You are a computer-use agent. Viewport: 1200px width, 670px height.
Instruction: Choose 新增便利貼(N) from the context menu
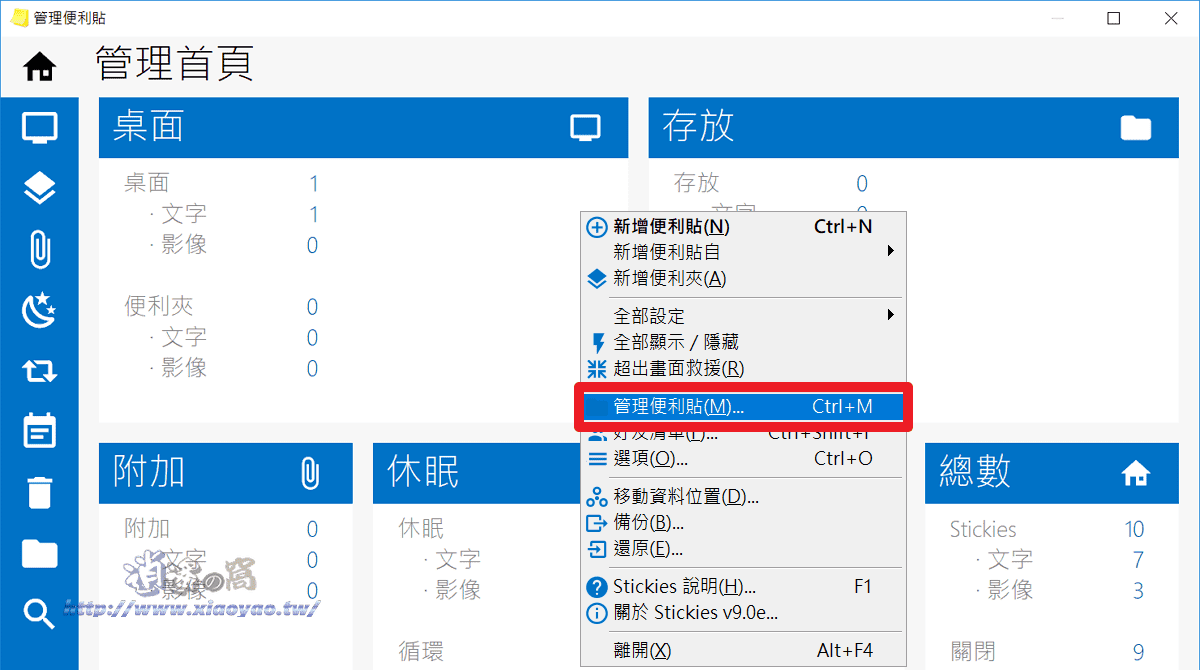click(743, 227)
